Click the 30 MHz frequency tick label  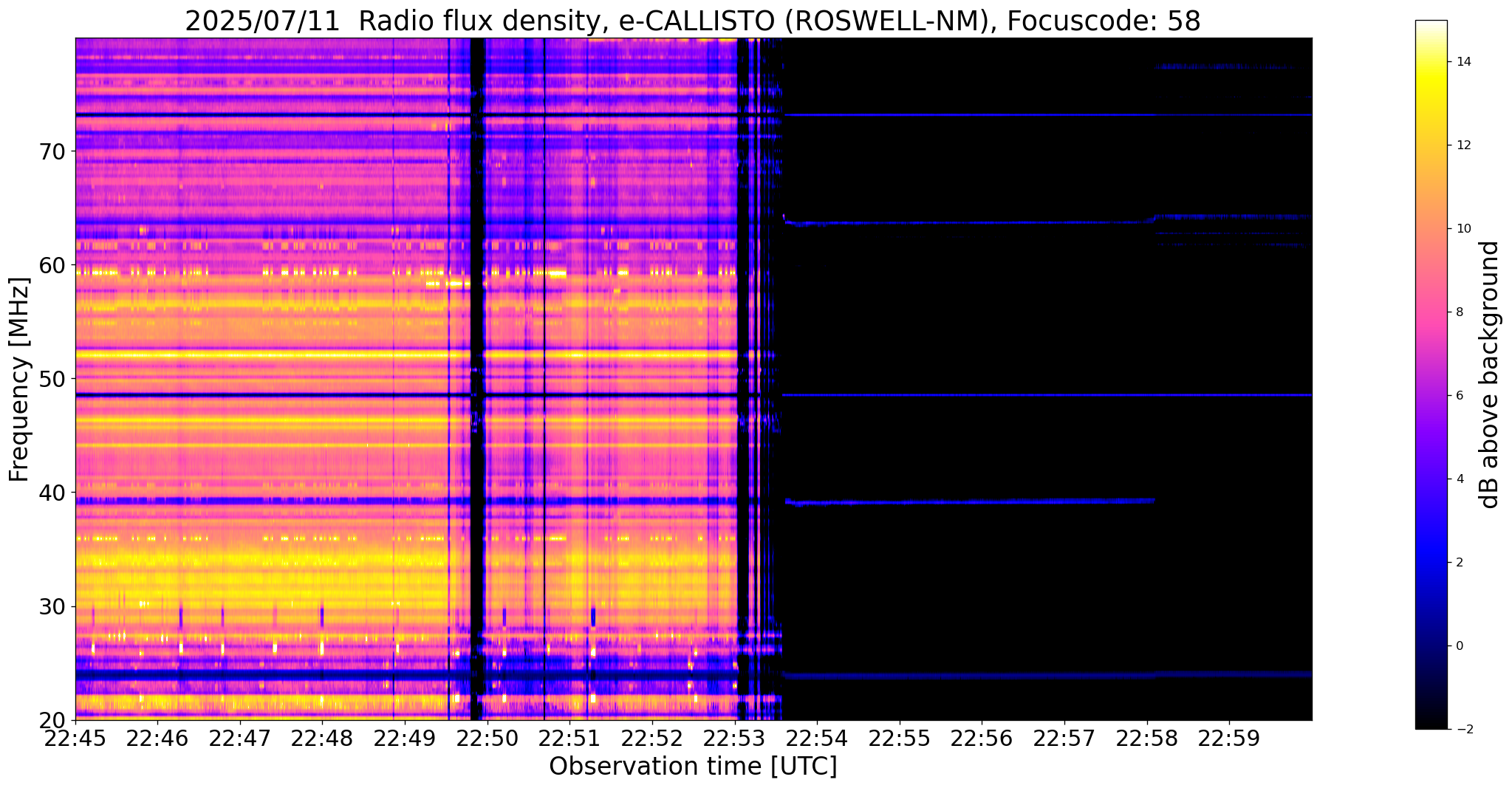pos(52,606)
